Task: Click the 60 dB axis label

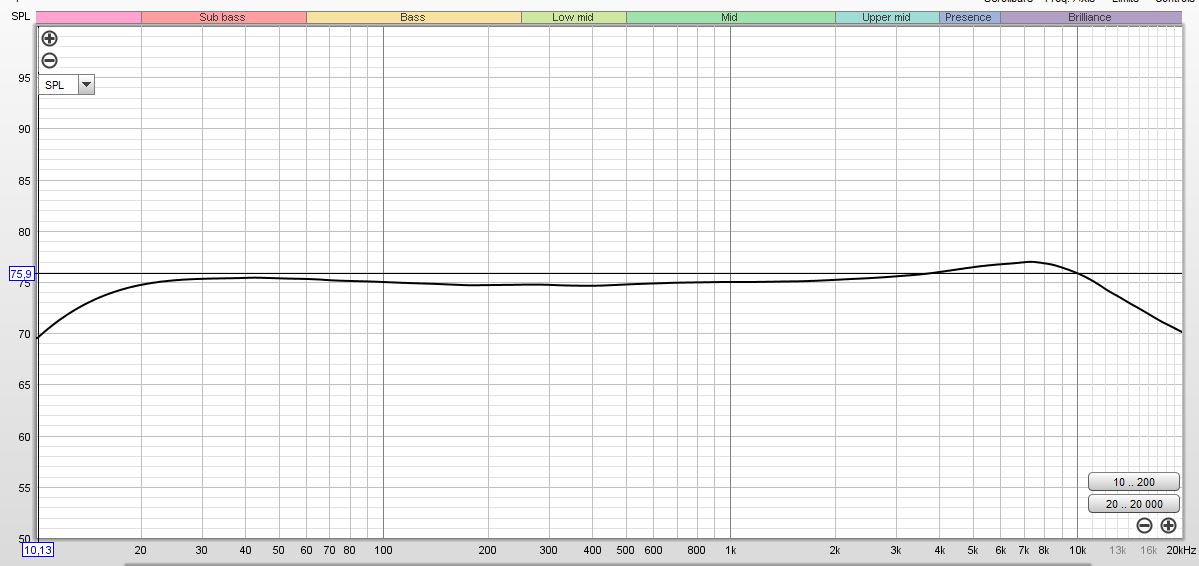Action: point(24,437)
